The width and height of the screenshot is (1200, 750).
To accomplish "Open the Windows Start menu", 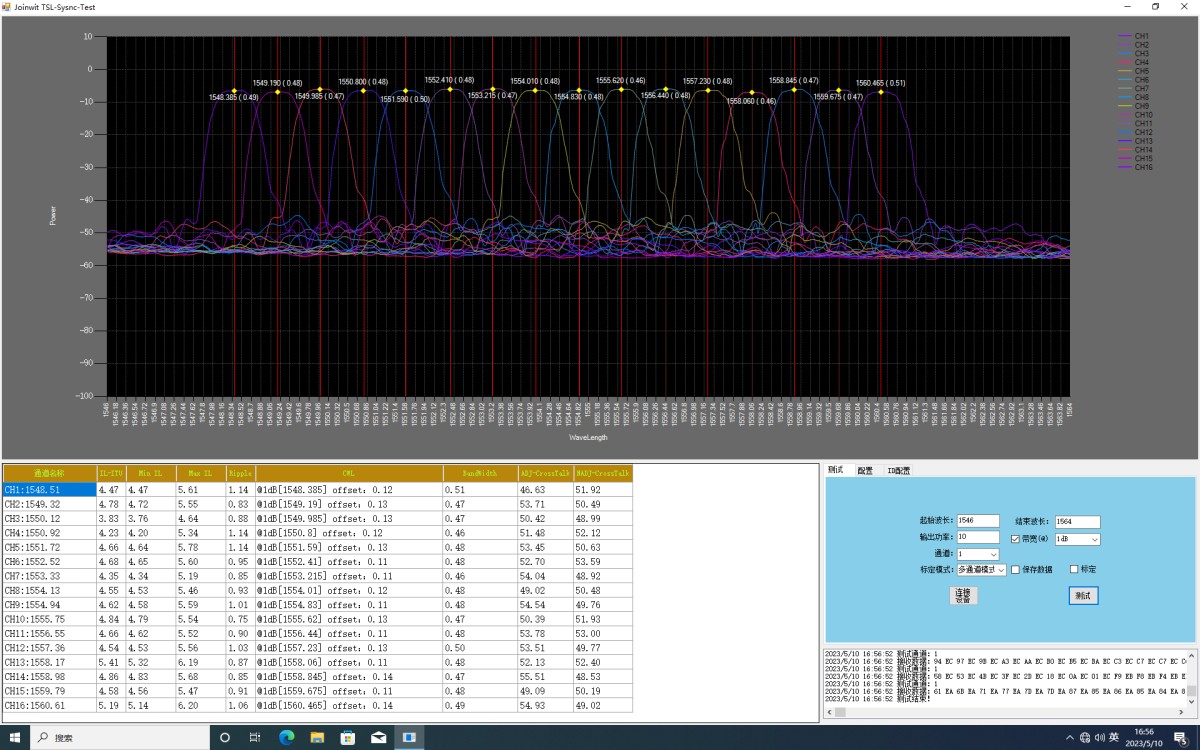I will (14, 737).
